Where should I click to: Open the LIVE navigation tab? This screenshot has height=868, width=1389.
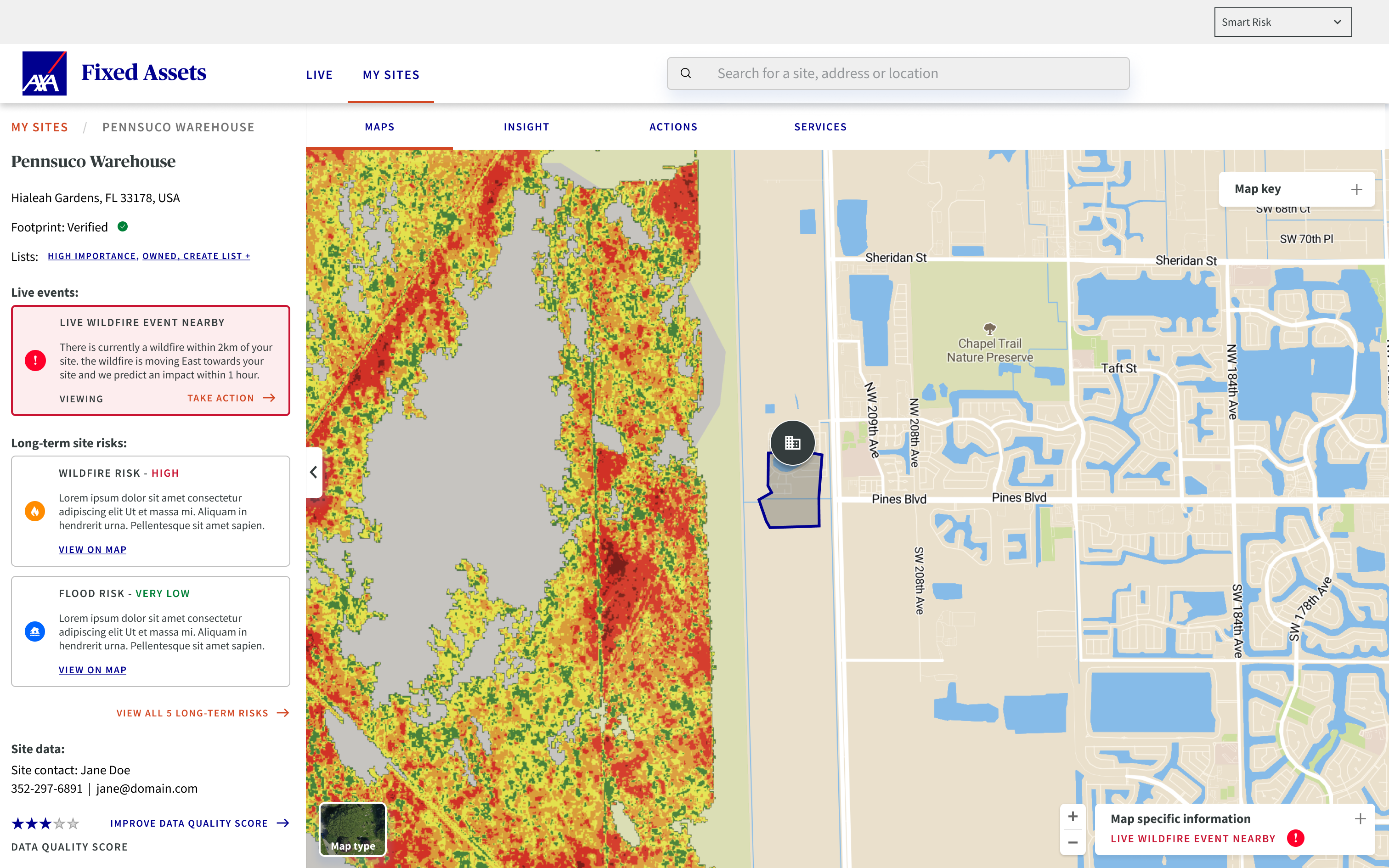click(319, 75)
